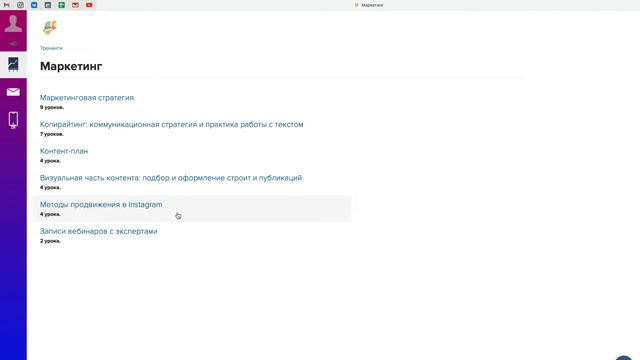Open the blue bookmark icon
Image resolution: width=640 pixels, height=360 pixels.
pyautogui.click(x=34, y=5)
